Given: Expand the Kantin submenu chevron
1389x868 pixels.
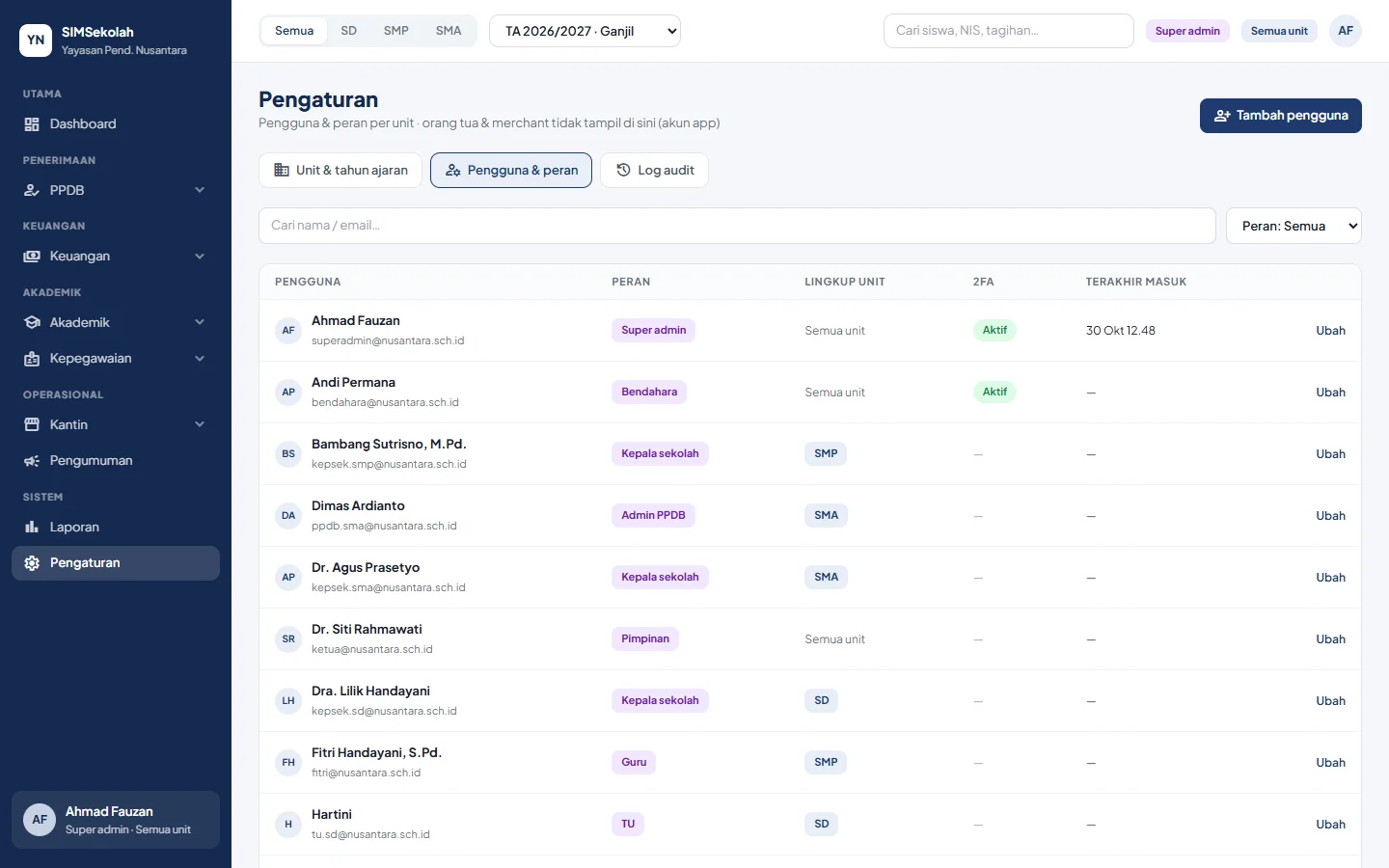Looking at the screenshot, I should point(200,424).
